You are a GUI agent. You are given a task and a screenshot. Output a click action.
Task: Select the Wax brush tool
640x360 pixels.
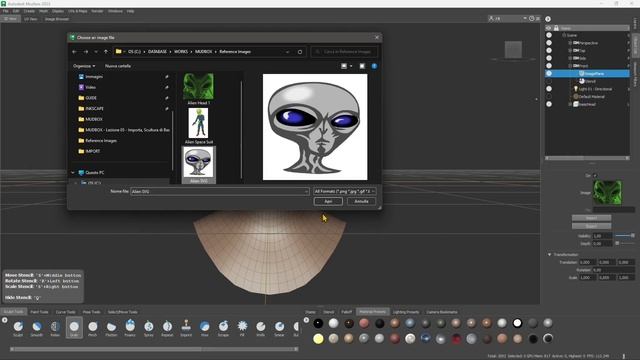click(x=204, y=327)
